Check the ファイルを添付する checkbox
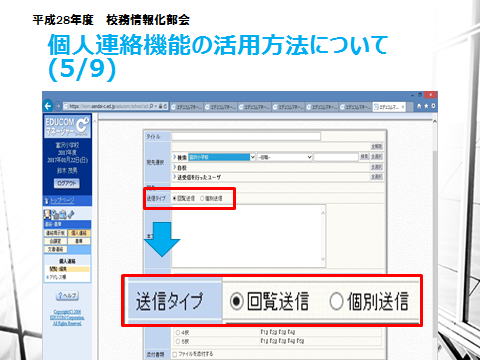The height and width of the screenshot is (360, 480). point(175,354)
